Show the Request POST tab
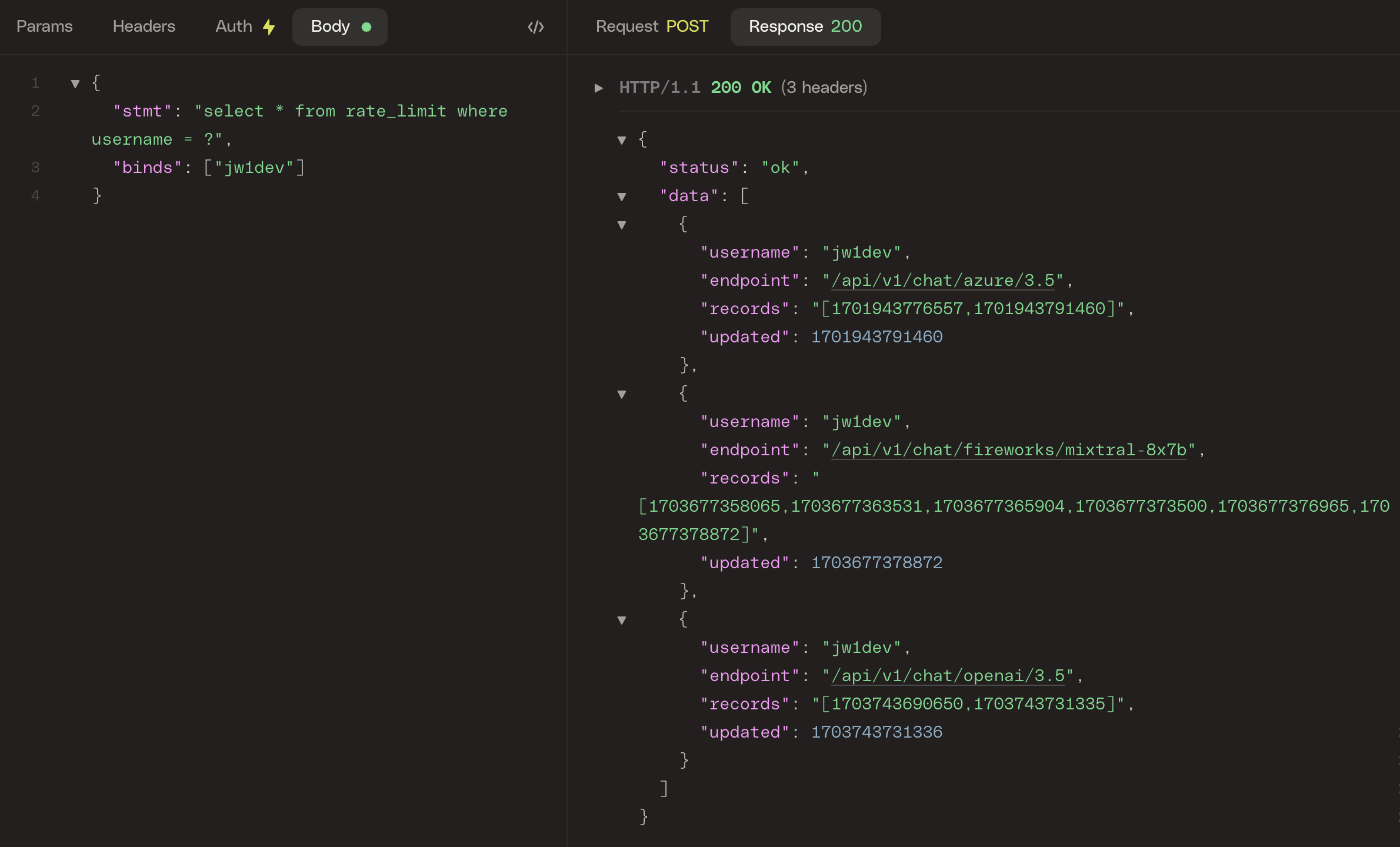The width and height of the screenshot is (1400, 847). click(652, 26)
